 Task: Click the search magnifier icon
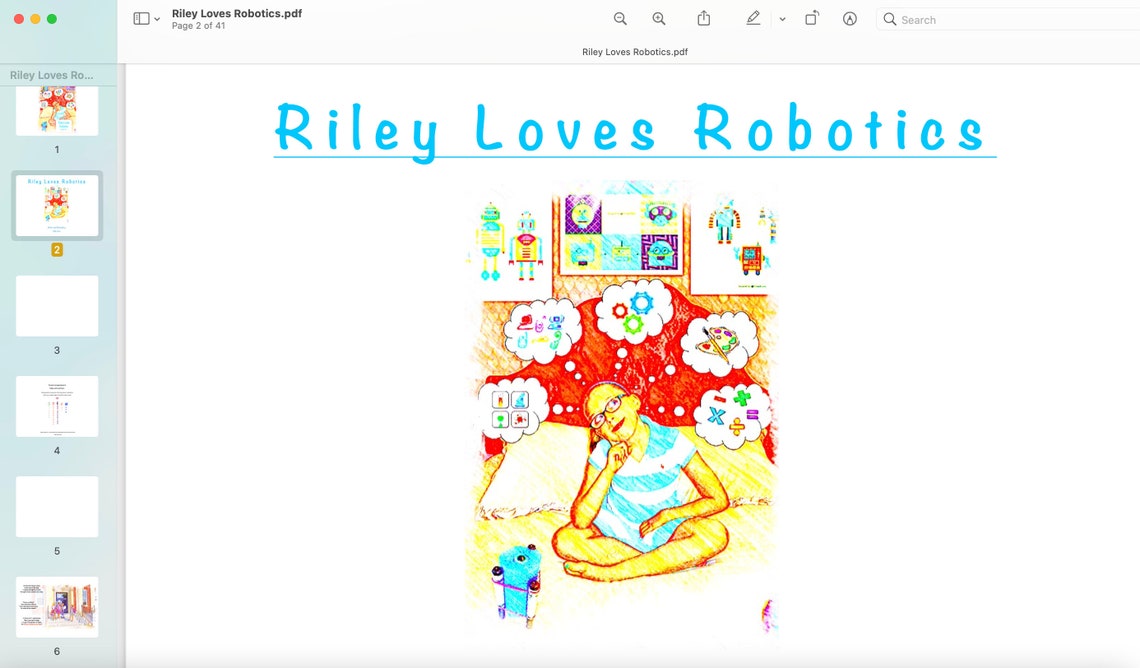coord(889,19)
